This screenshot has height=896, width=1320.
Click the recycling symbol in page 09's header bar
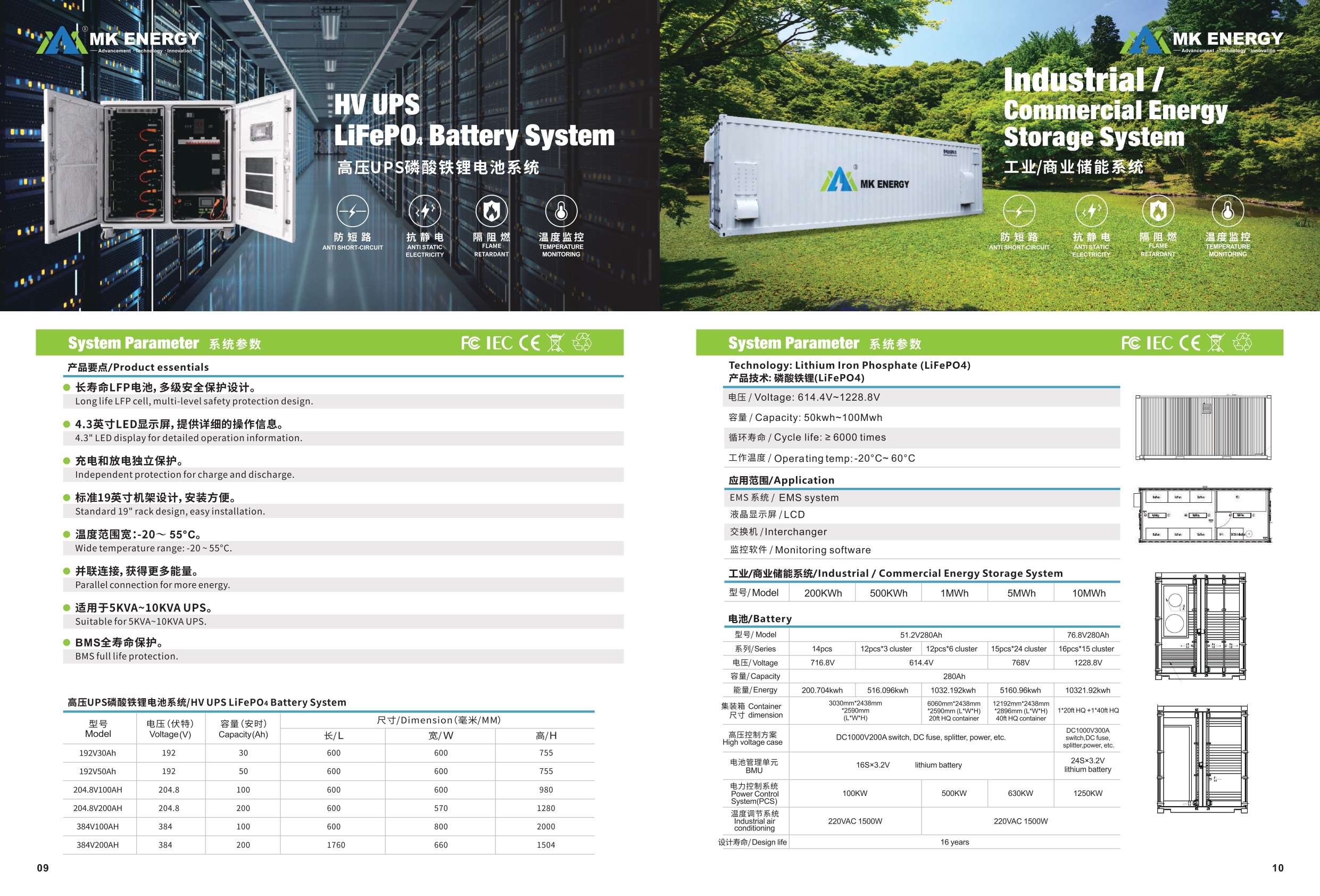coord(582,343)
